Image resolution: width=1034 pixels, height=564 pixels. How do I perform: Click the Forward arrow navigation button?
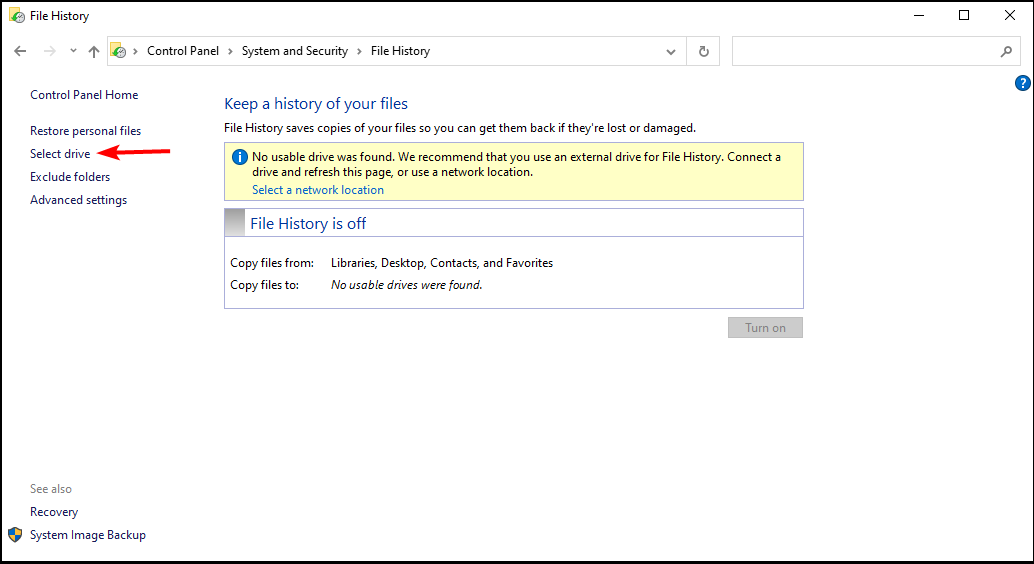click(x=49, y=51)
